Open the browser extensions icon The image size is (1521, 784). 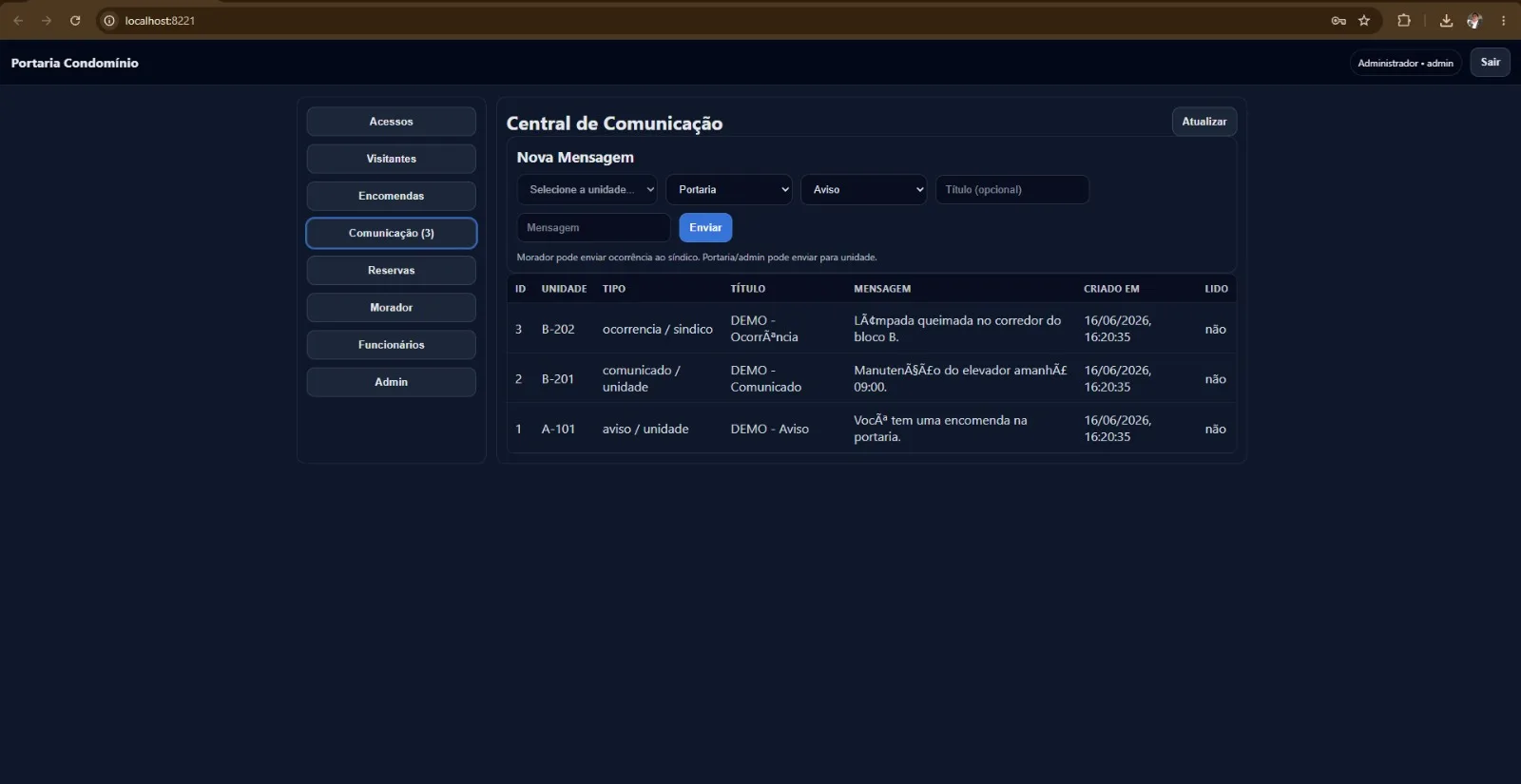[1404, 20]
